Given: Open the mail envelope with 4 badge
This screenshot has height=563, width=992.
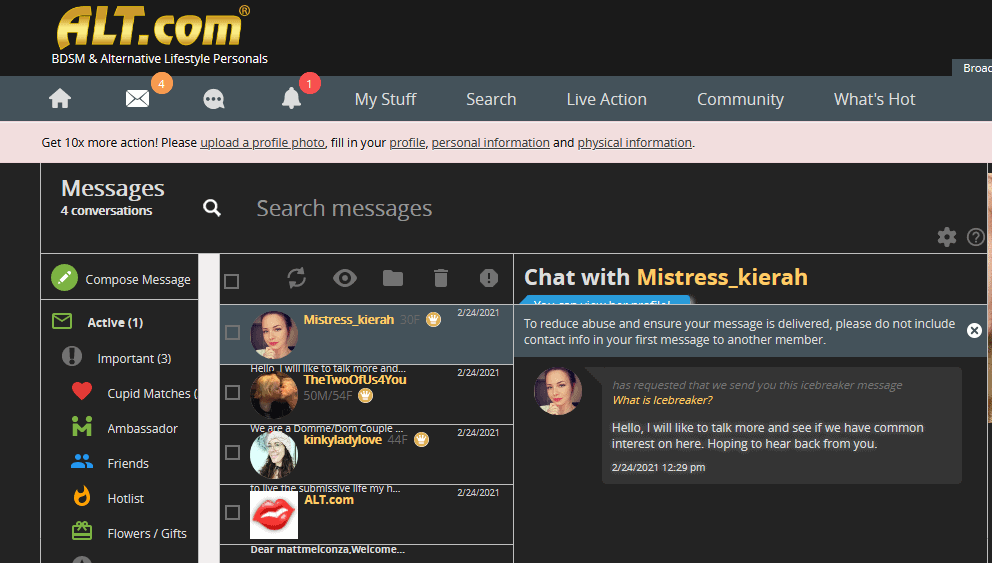Looking at the screenshot, I should (137, 99).
